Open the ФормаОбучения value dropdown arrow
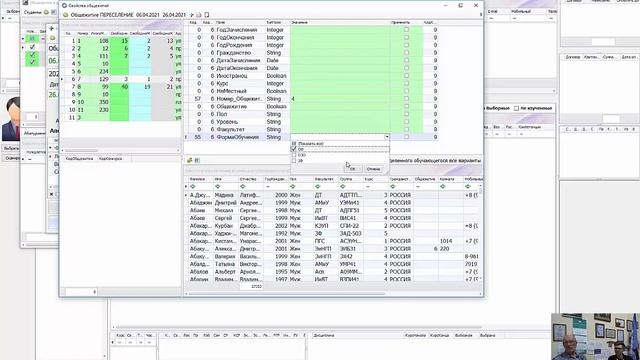 (387, 137)
